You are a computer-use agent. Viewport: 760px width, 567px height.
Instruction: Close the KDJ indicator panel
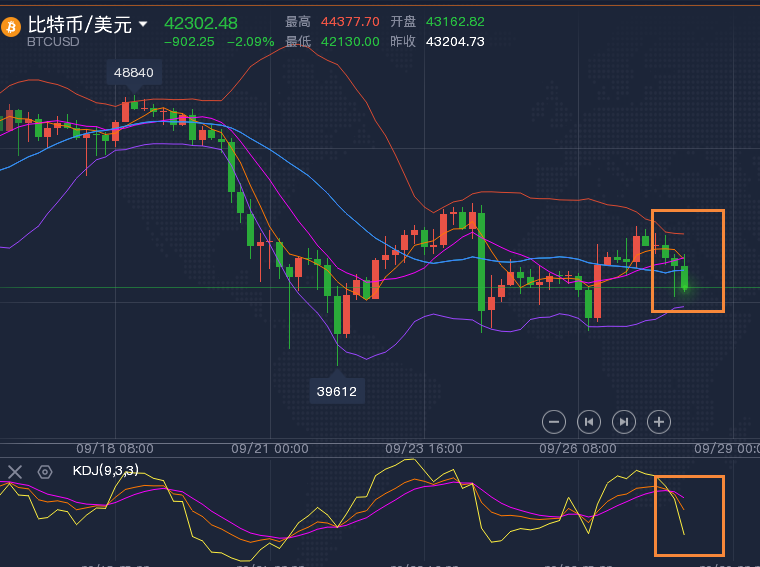coord(15,472)
